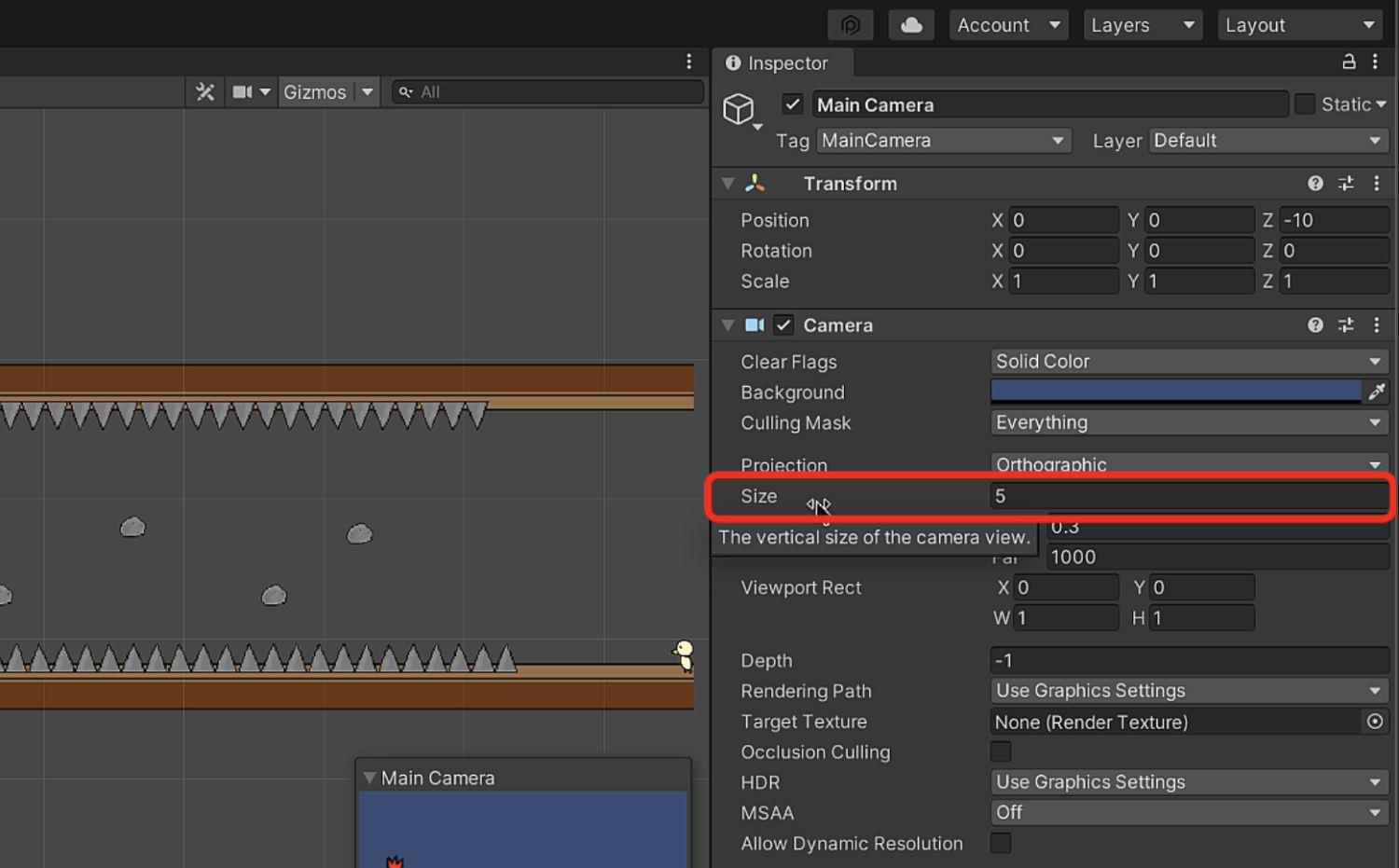The image size is (1399, 868).
Task: Toggle Allow Dynamic Resolution checkbox
Action: pyautogui.click(x=1001, y=843)
